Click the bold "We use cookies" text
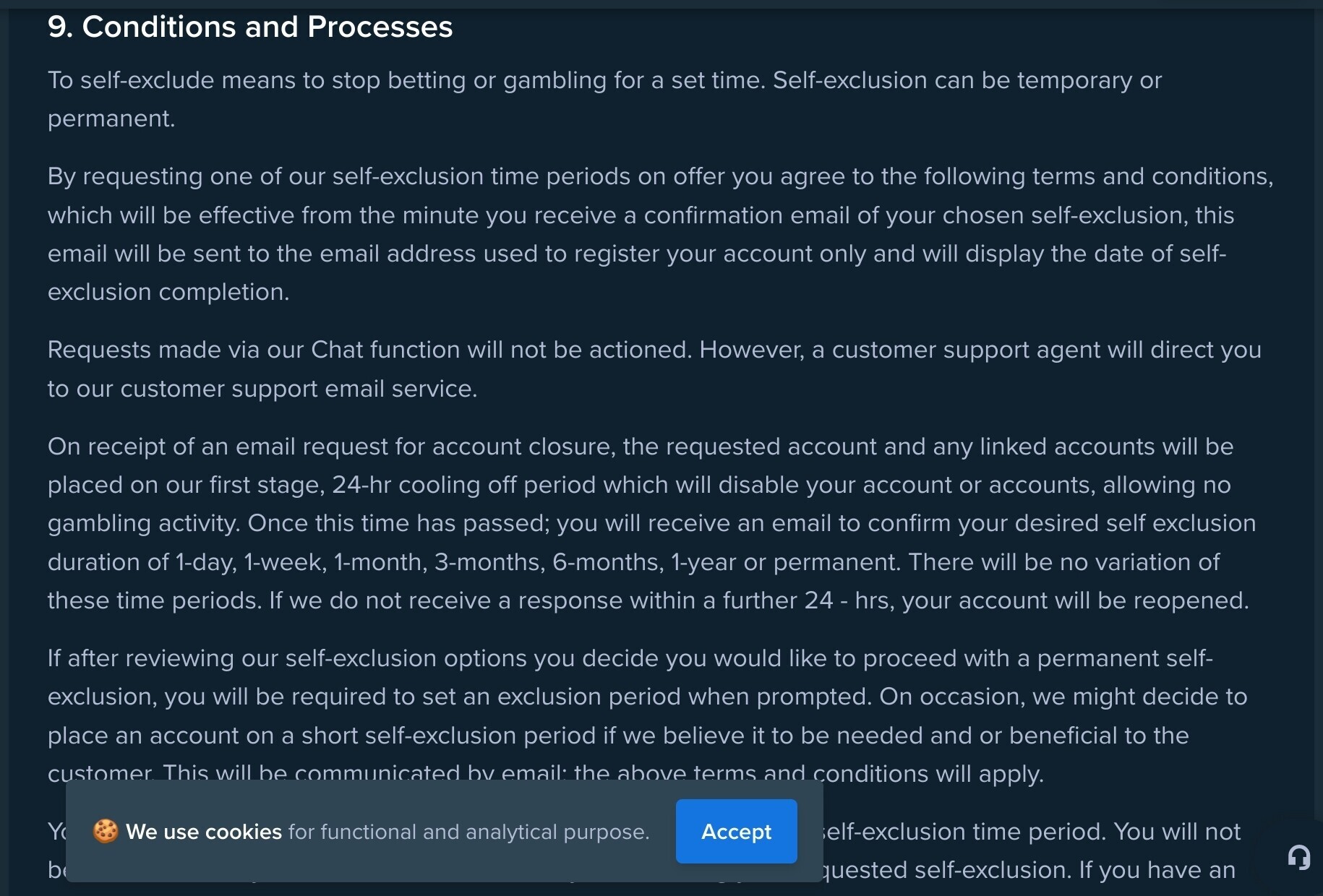 204,832
